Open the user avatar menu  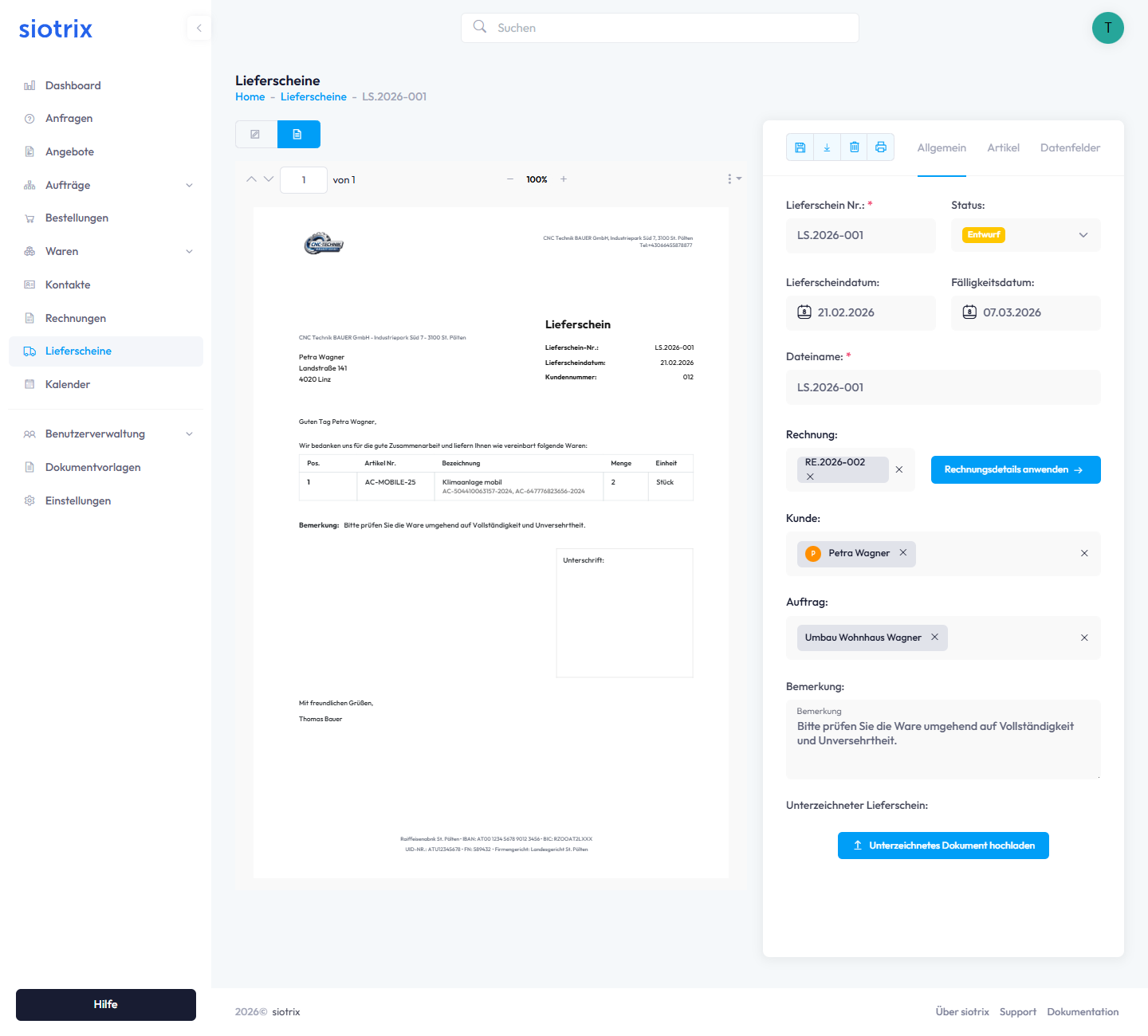click(1107, 28)
